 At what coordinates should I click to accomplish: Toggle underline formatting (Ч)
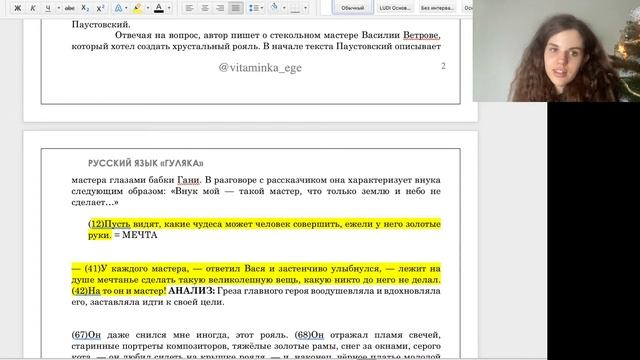coord(48,8)
